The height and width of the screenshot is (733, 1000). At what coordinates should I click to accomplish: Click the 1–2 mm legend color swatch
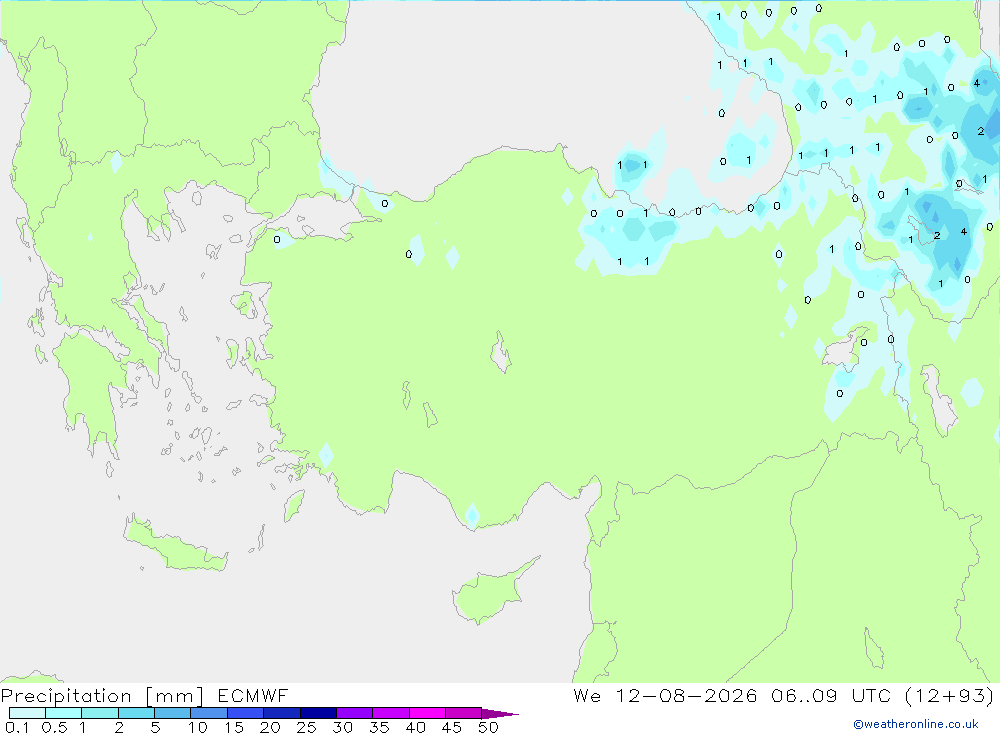coord(100,713)
